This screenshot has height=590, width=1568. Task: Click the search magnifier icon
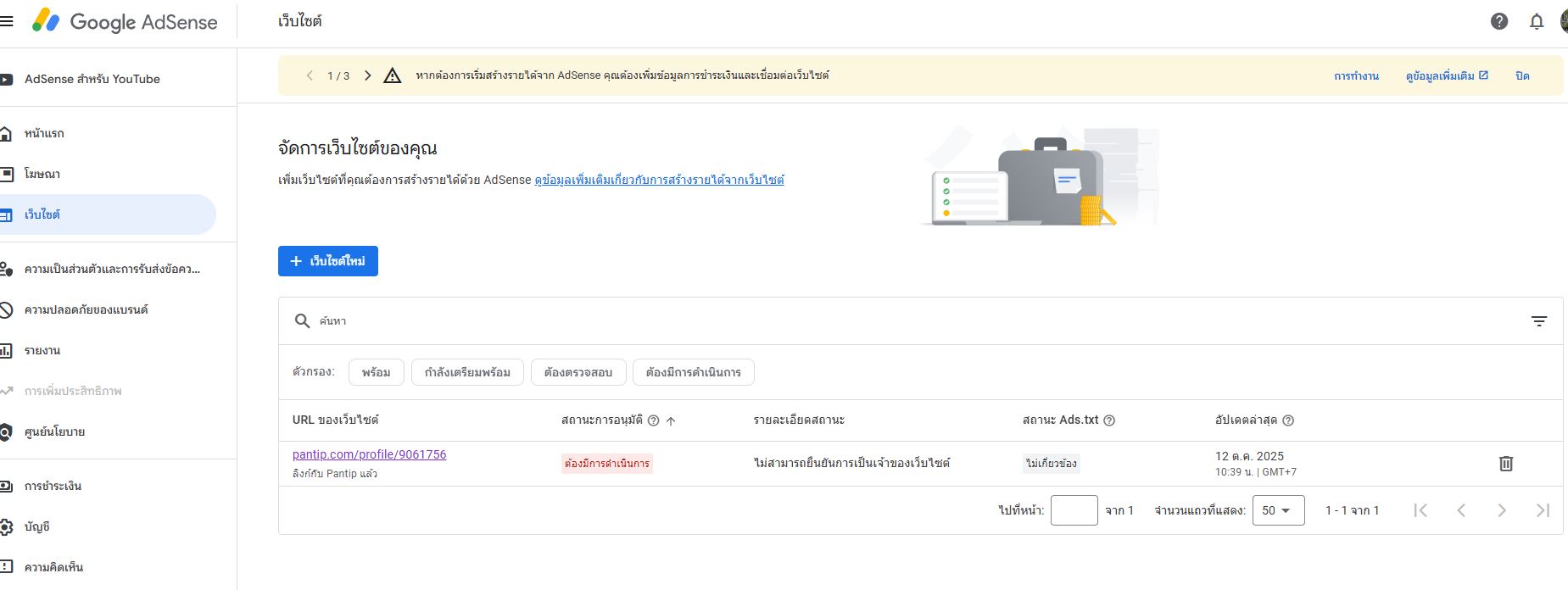pos(302,321)
